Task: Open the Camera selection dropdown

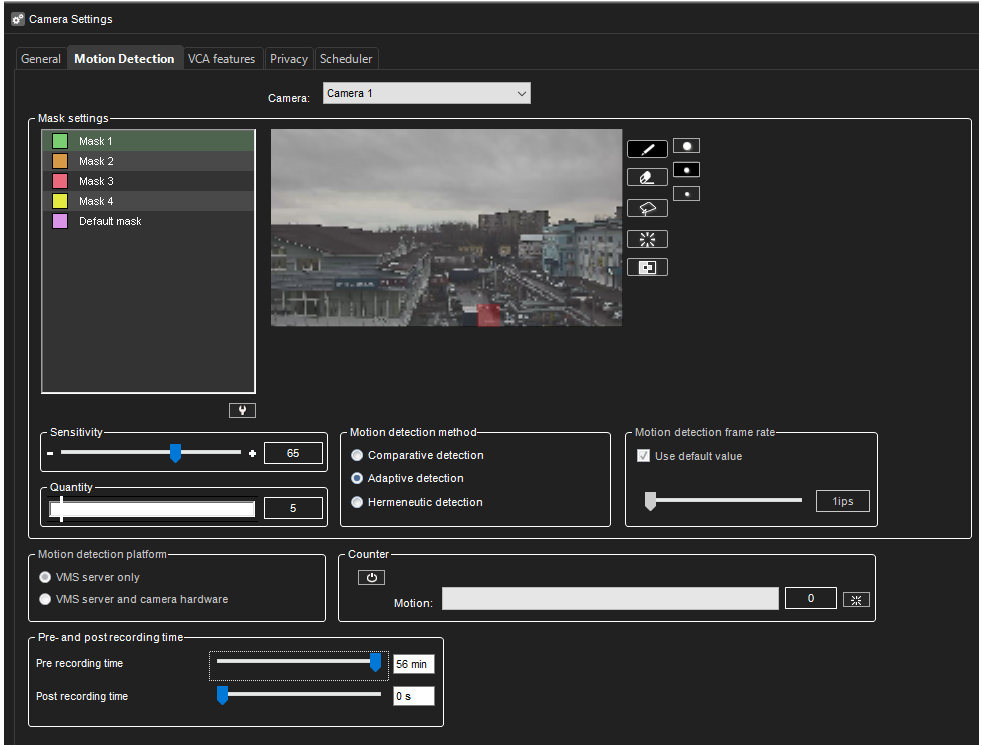Action: pyautogui.click(x=522, y=92)
